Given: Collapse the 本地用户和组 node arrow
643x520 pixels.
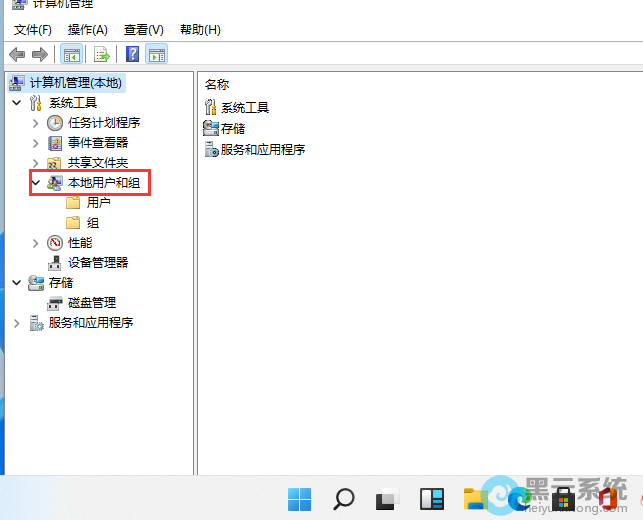Looking at the screenshot, I should point(36,183).
